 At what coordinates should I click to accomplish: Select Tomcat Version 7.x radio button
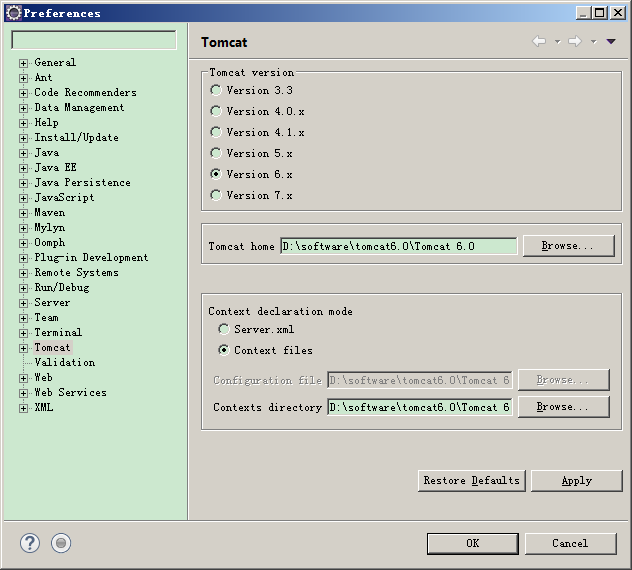216,195
